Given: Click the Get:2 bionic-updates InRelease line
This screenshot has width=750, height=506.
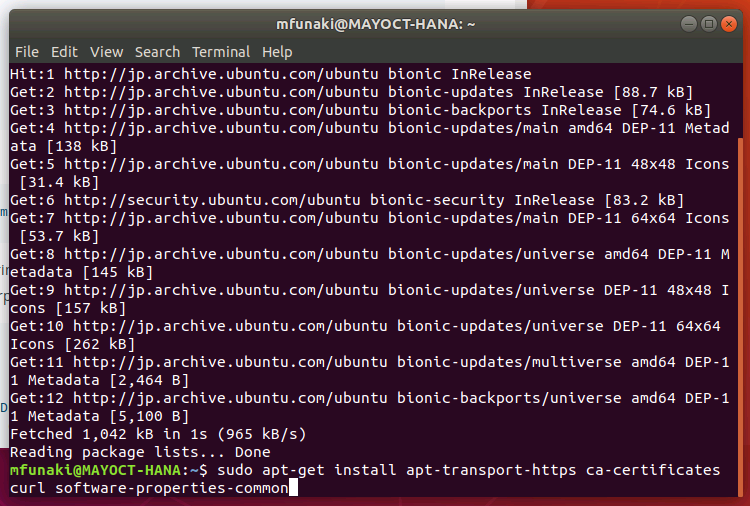Looking at the screenshot, I should 352,92.
